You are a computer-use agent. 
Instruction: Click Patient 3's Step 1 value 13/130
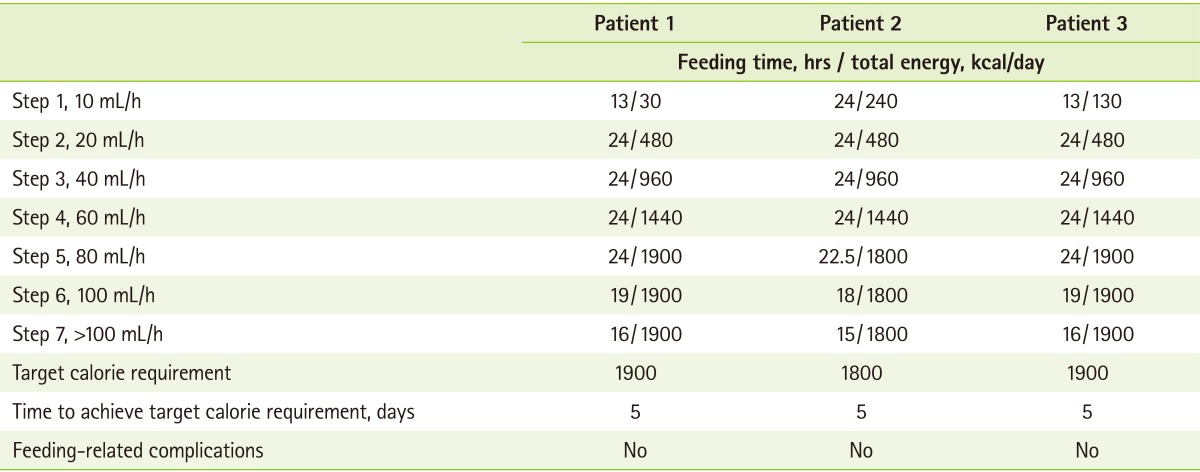coord(1087,100)
